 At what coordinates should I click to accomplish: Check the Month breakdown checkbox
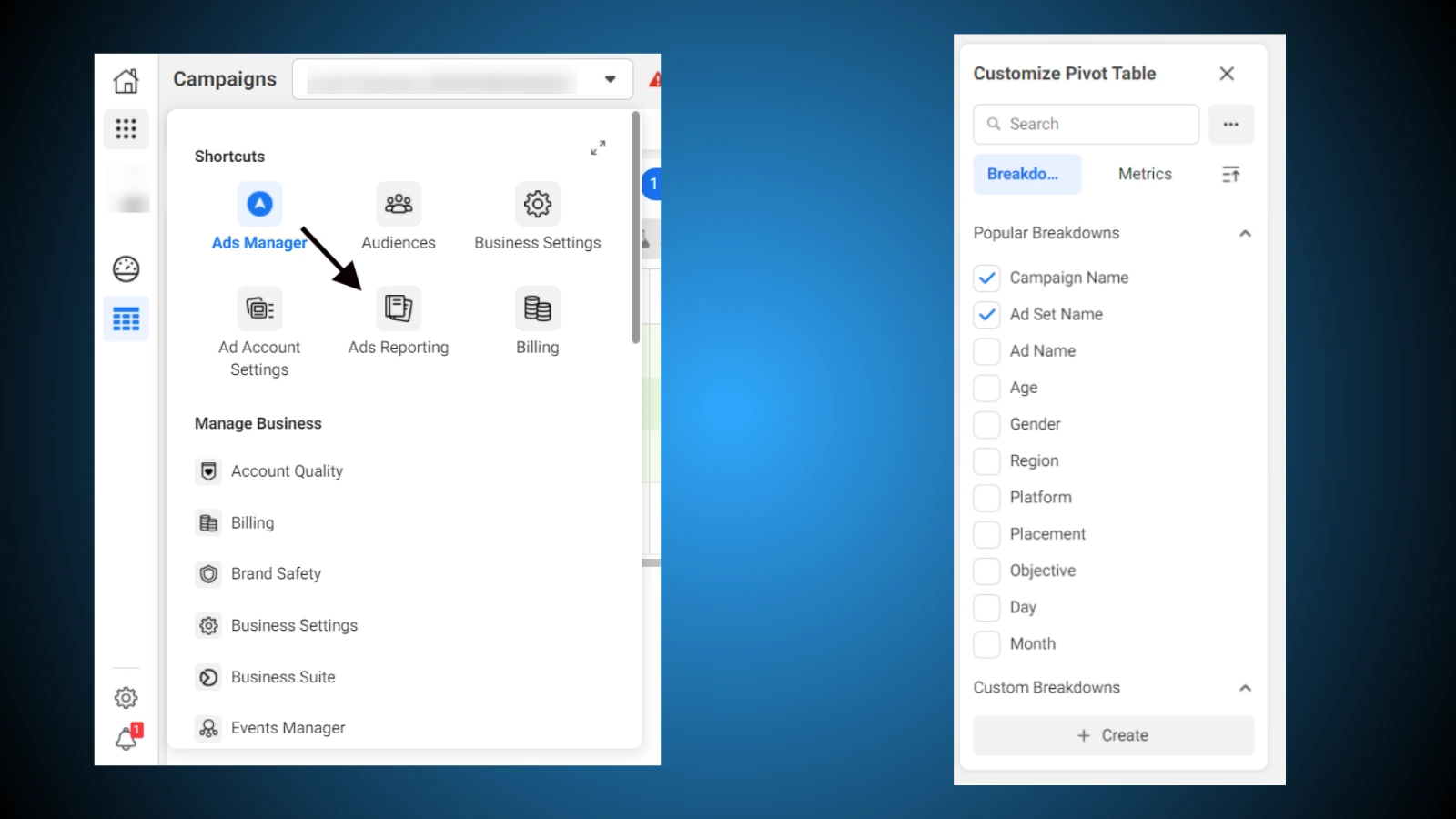tap(986, 644)
